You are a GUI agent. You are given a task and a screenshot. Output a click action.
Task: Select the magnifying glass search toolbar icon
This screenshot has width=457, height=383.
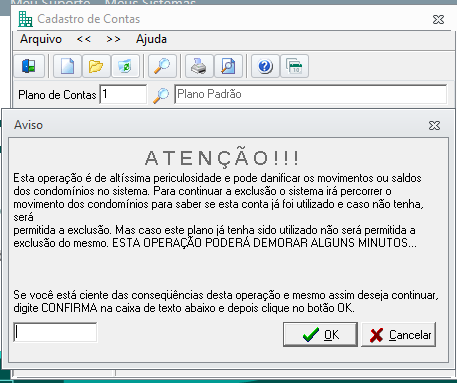pyautogui.click(x=162, y=66)
